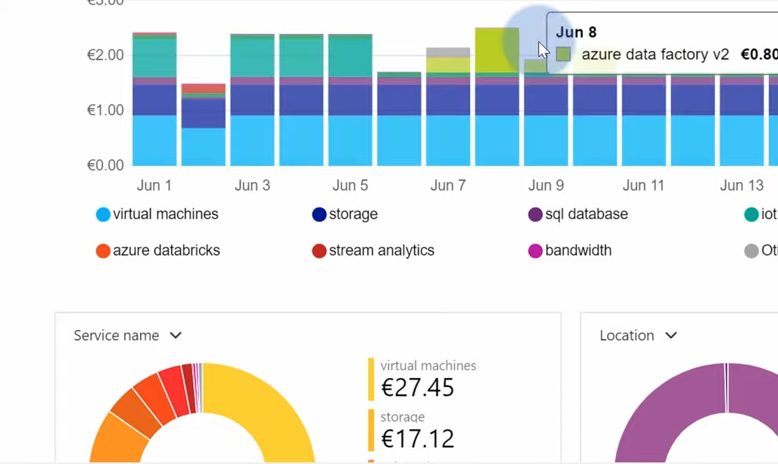Click the €1.00 axis label
Screen dimensions: 778x464
(105, 110)
